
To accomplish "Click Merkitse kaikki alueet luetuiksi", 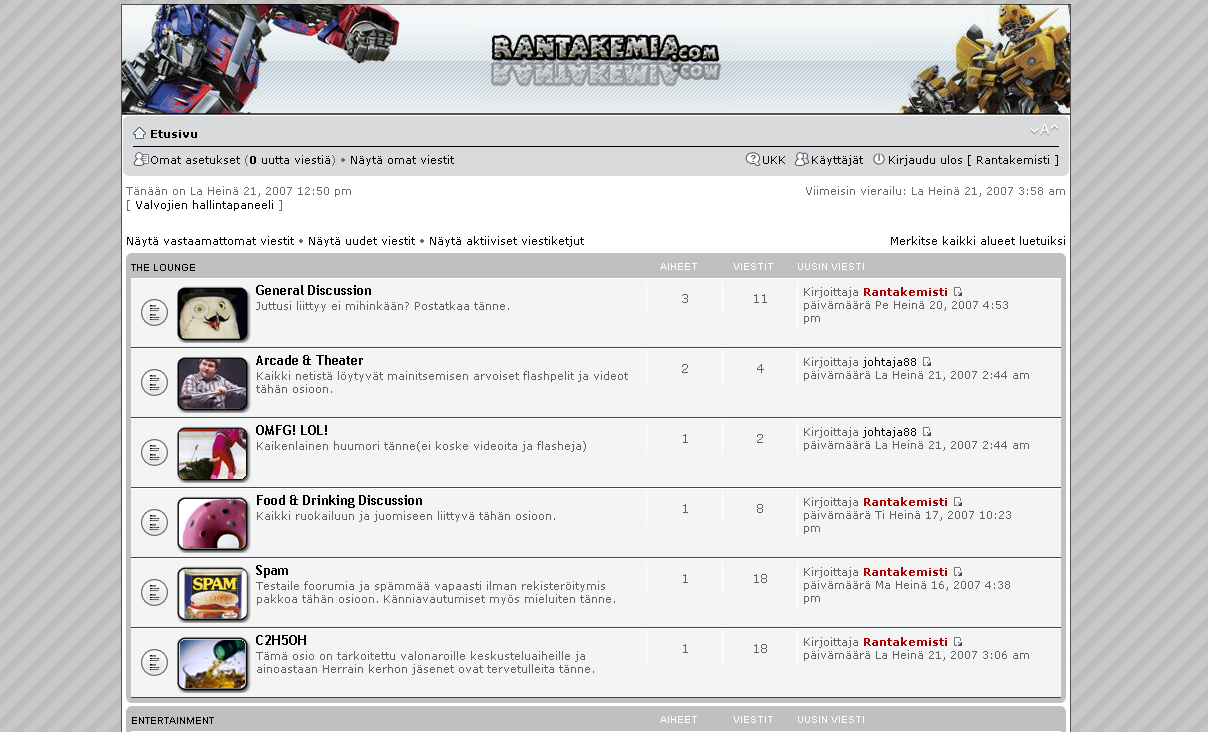I will pos(977,241).
